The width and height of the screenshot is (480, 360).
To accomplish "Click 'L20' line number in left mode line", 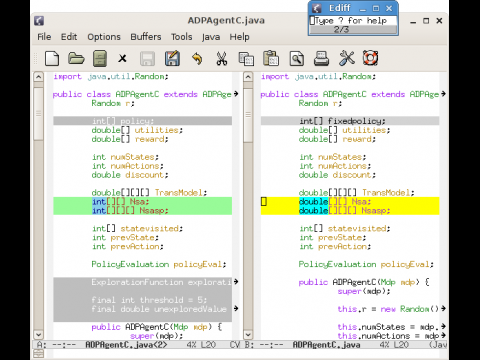I will [208, 345].
